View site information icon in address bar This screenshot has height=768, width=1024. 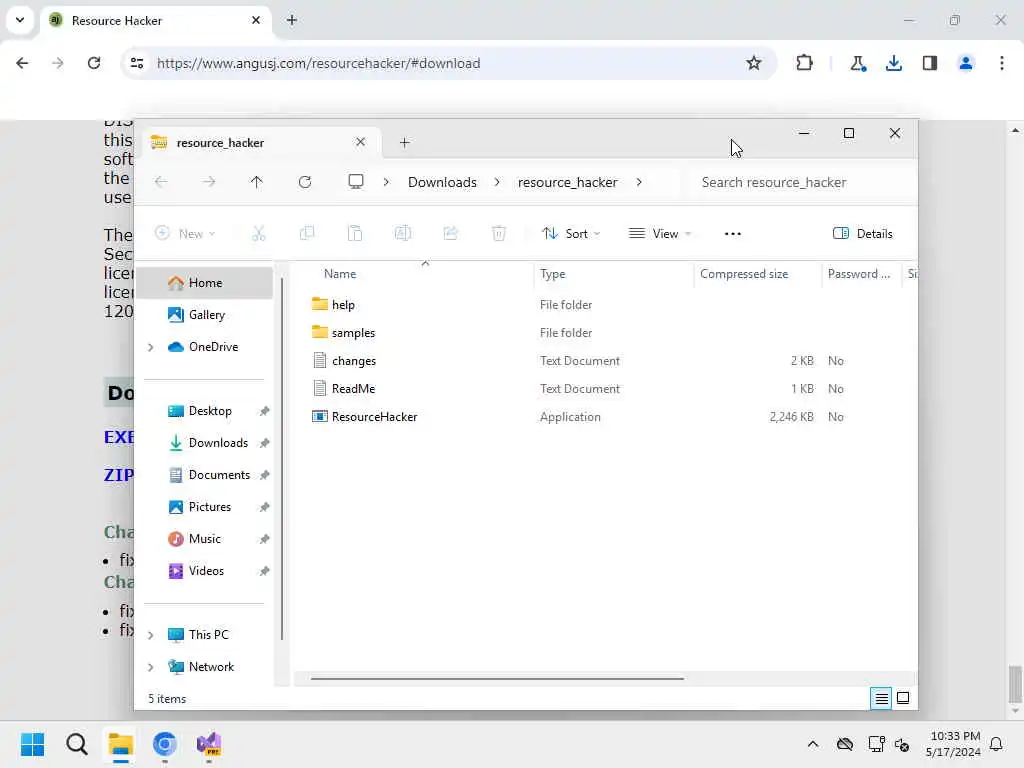137,63
